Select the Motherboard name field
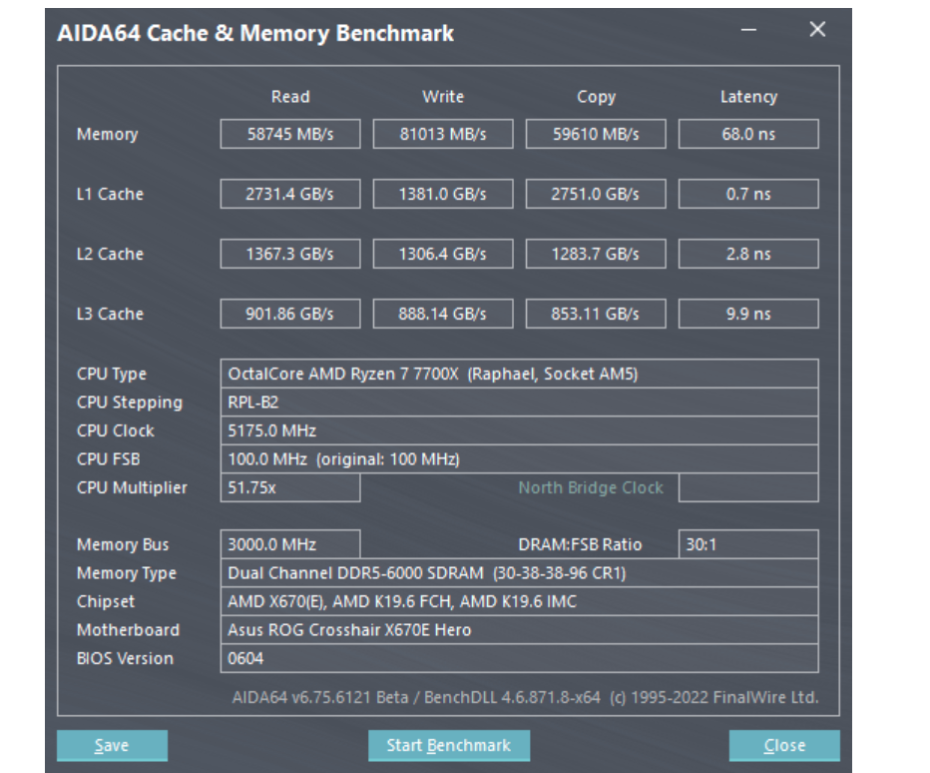This screenshot has width=930, height=773. click(519, 630)
